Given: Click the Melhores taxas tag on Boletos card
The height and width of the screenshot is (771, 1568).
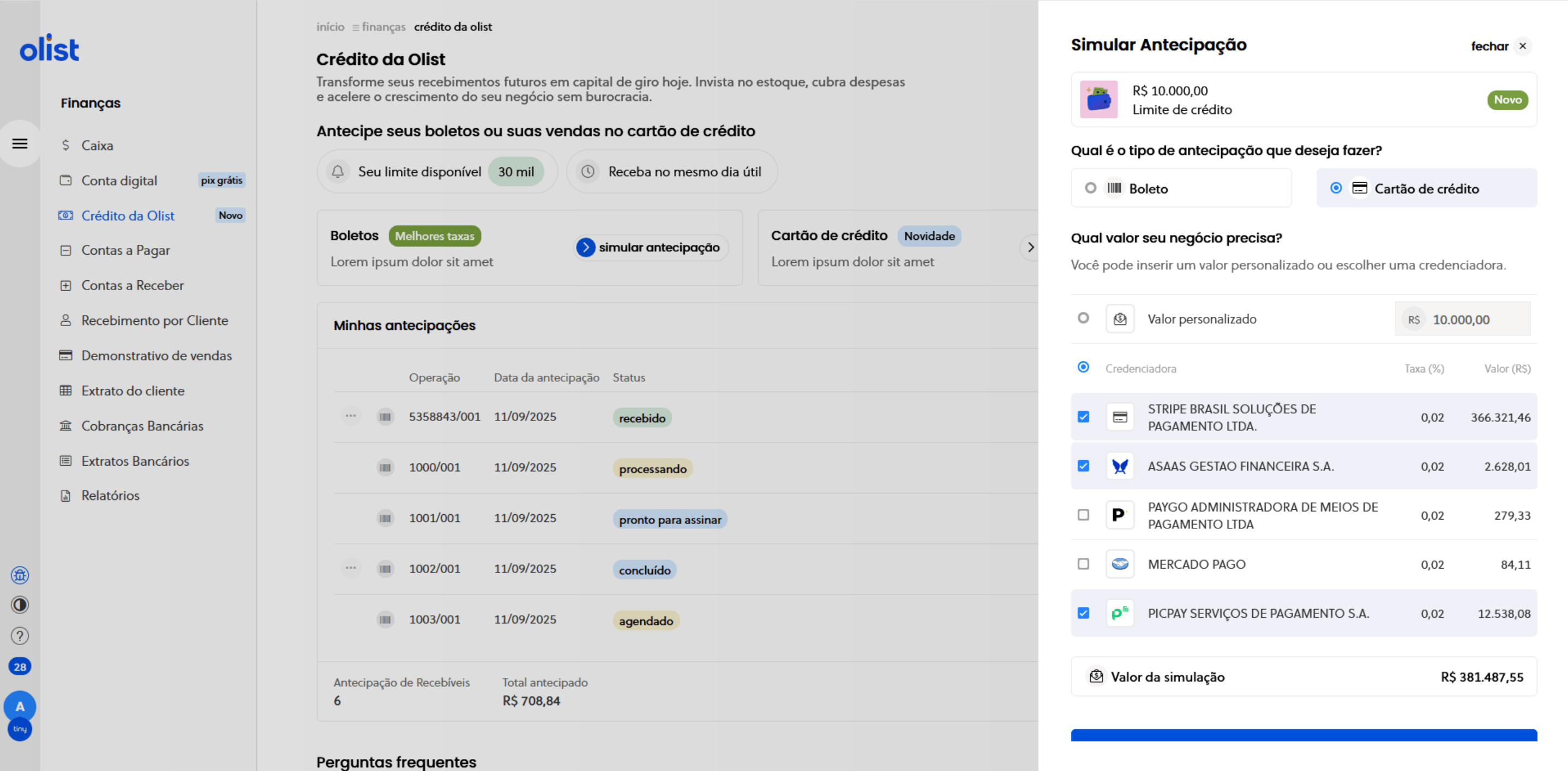Looking at the screenshot, I should 435,236.
